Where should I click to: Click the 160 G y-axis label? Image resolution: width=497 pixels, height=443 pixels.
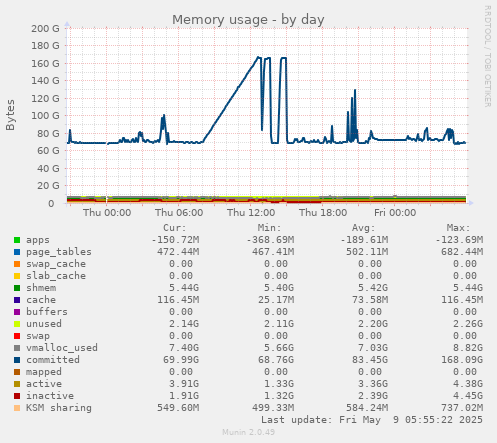tap(45, 63)
